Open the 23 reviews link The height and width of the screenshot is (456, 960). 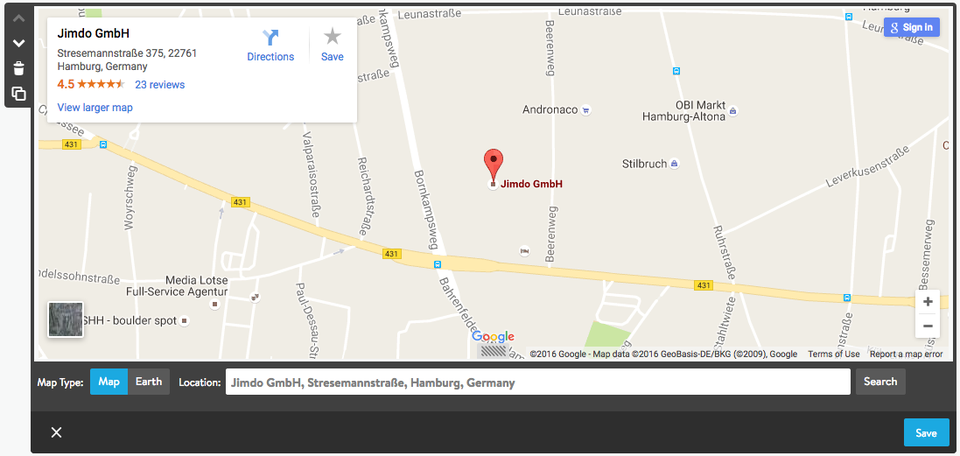click(160, 84)
